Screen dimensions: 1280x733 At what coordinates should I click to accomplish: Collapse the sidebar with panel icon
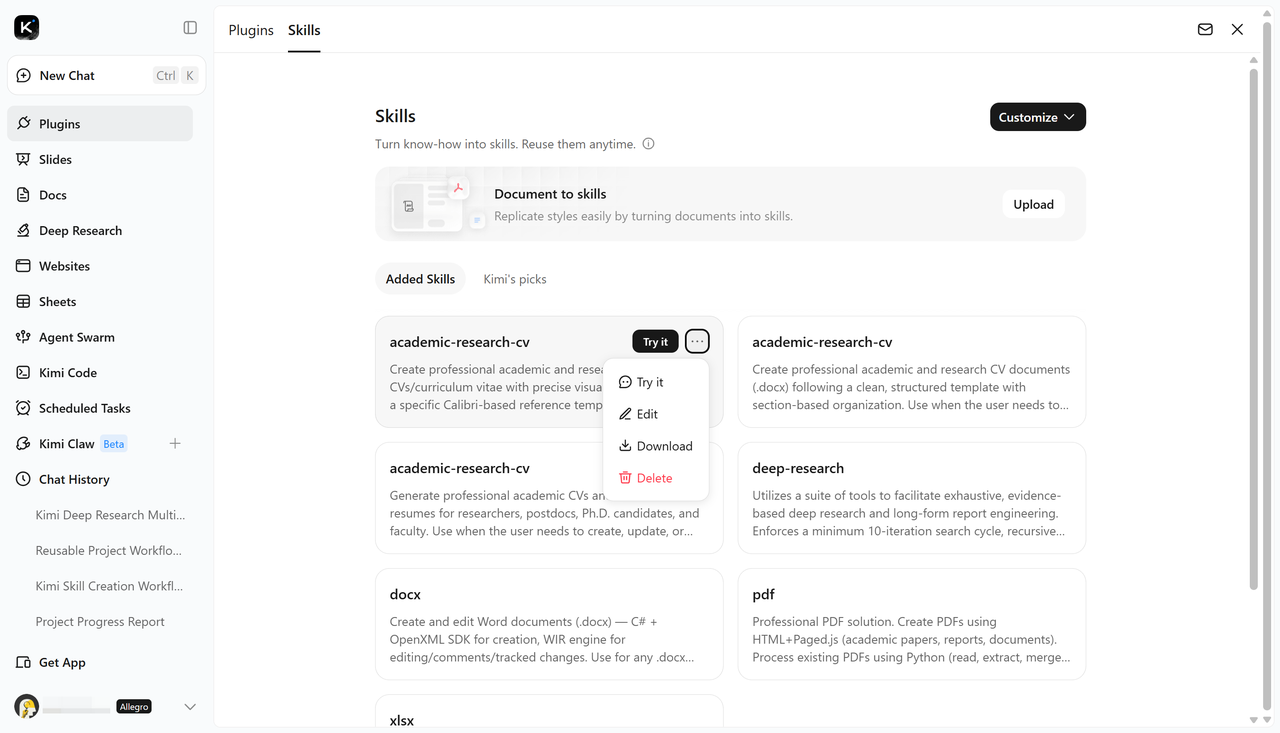(x=190, y=28)
